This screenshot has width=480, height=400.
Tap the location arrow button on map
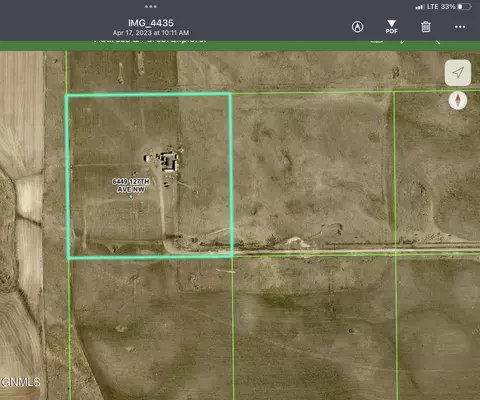pos(458,73)
